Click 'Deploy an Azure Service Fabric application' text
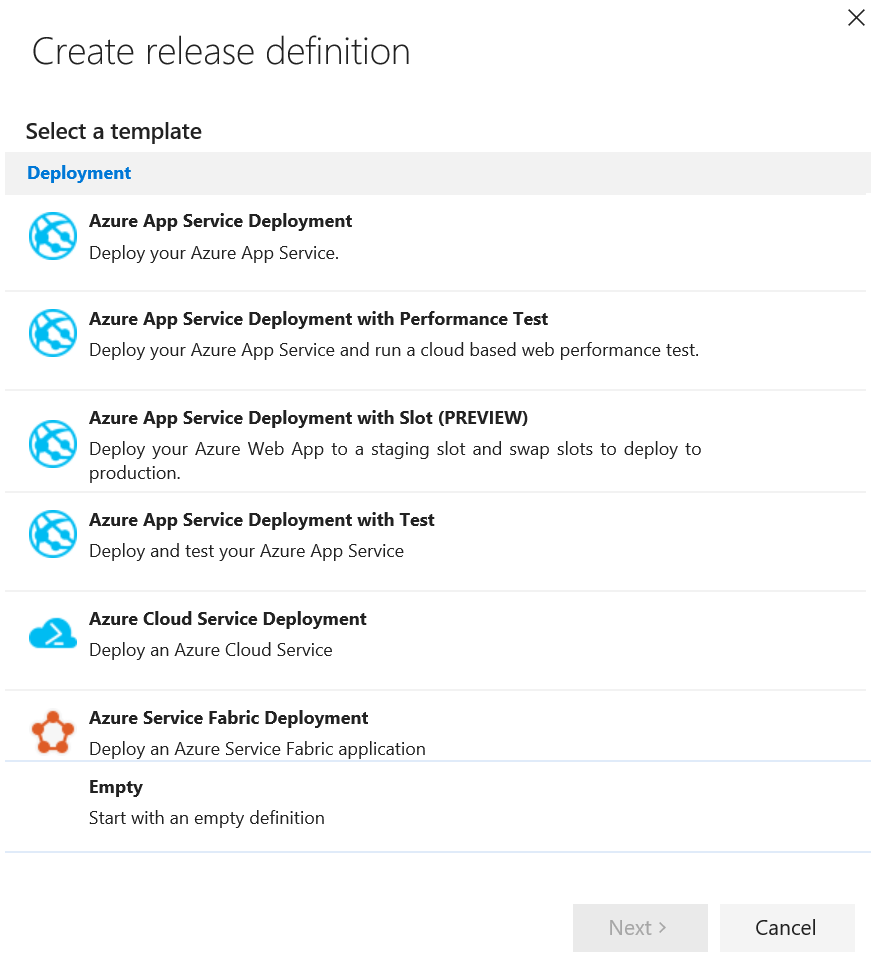This screenshot has width=871, height=967. tap(257, 749)
